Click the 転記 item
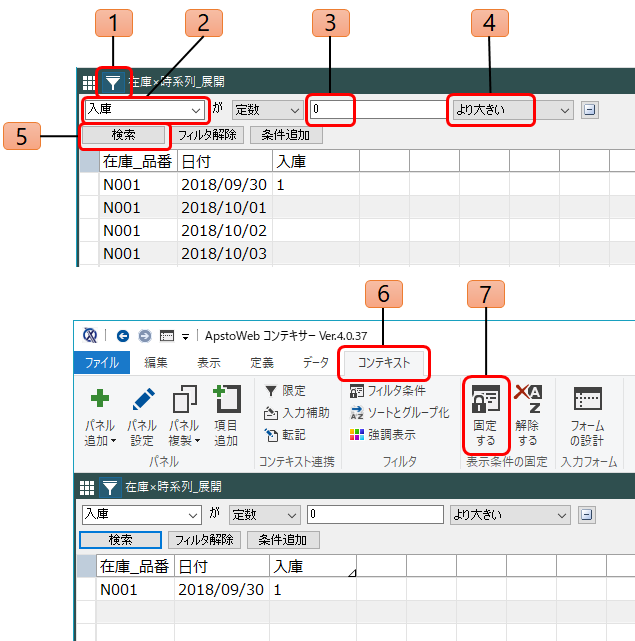The image size is (635, 641). 285,435
